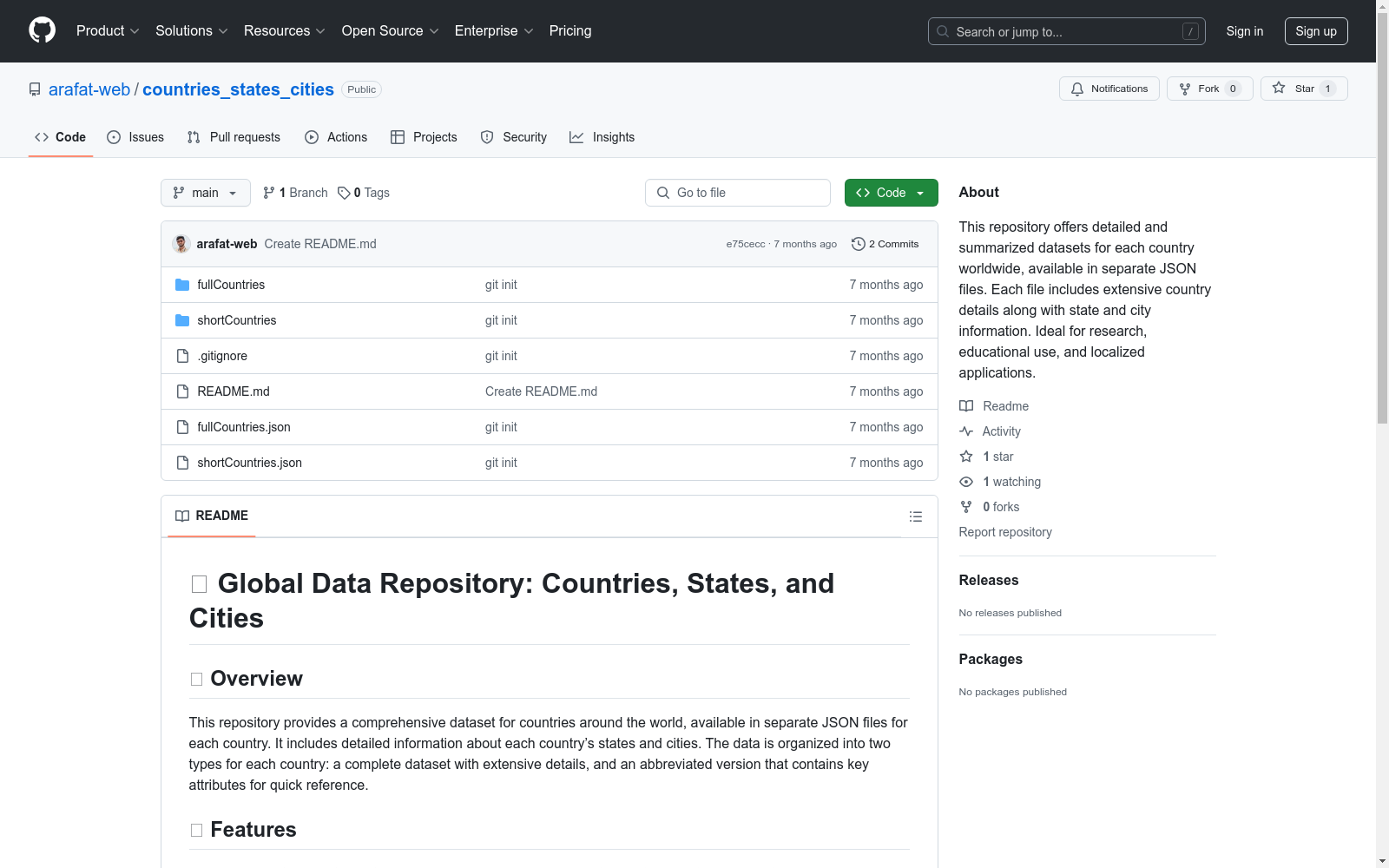This screenshot has height=868, width=1389.
Task: Expand the Solutions menu
Action: 192,30
